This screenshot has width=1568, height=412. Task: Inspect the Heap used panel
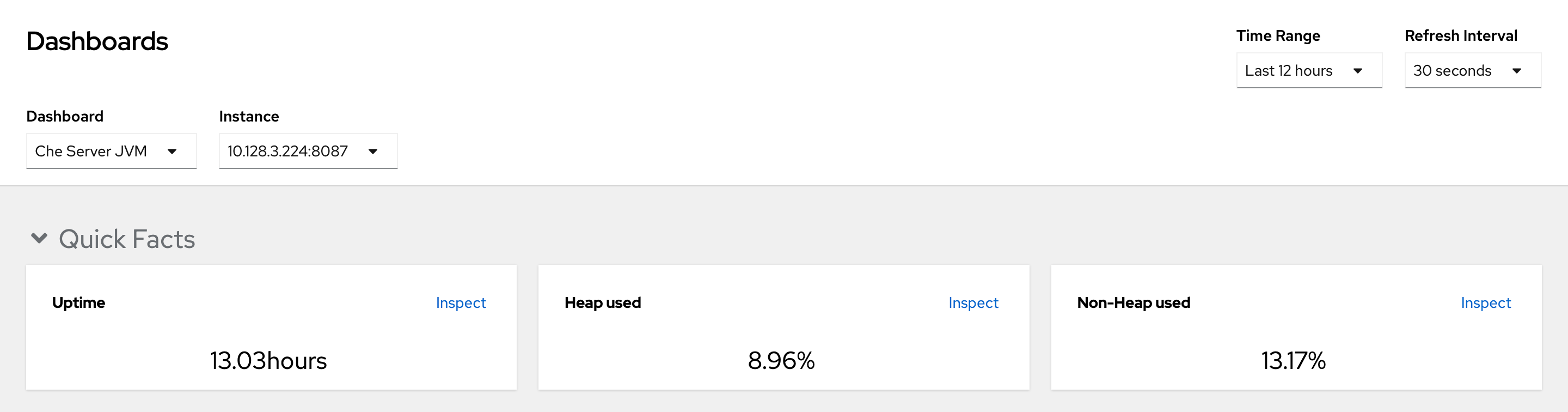point(973,303)
